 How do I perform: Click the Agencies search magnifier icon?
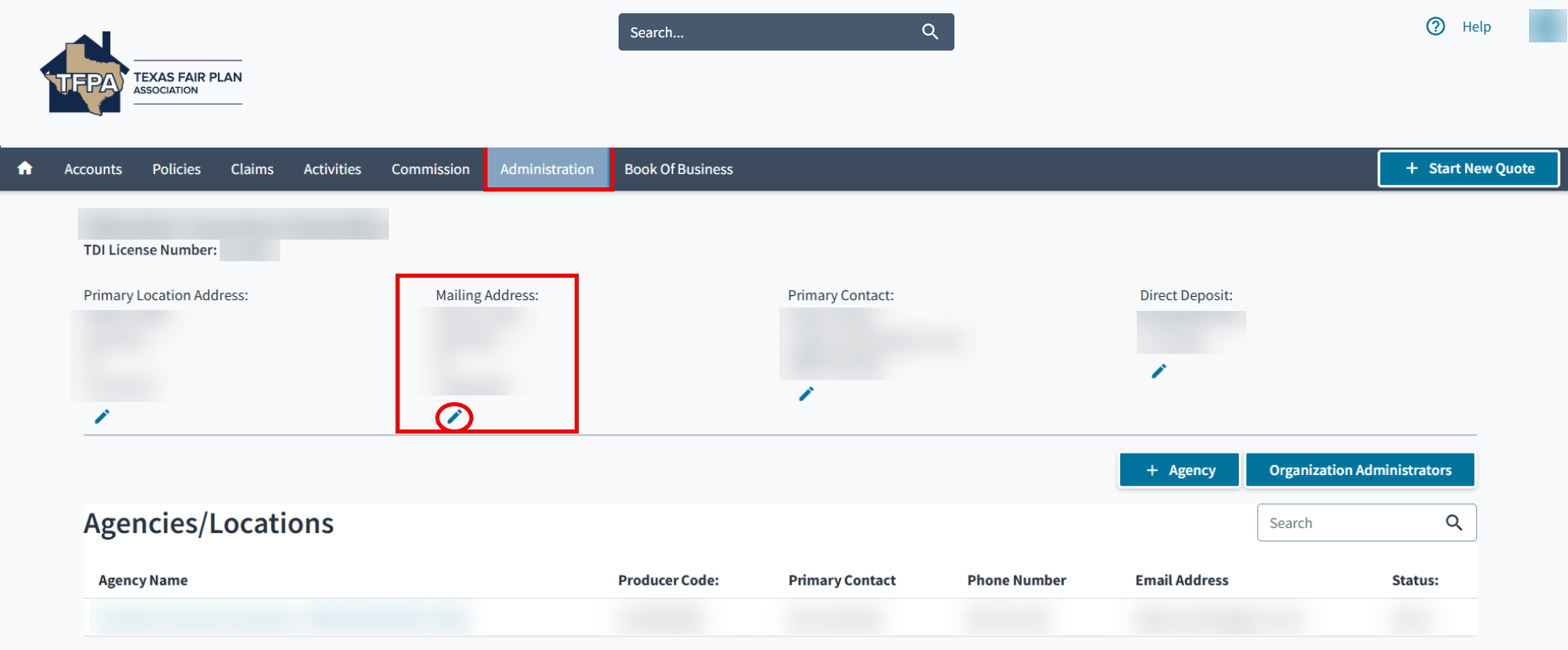click(1454, 522)
